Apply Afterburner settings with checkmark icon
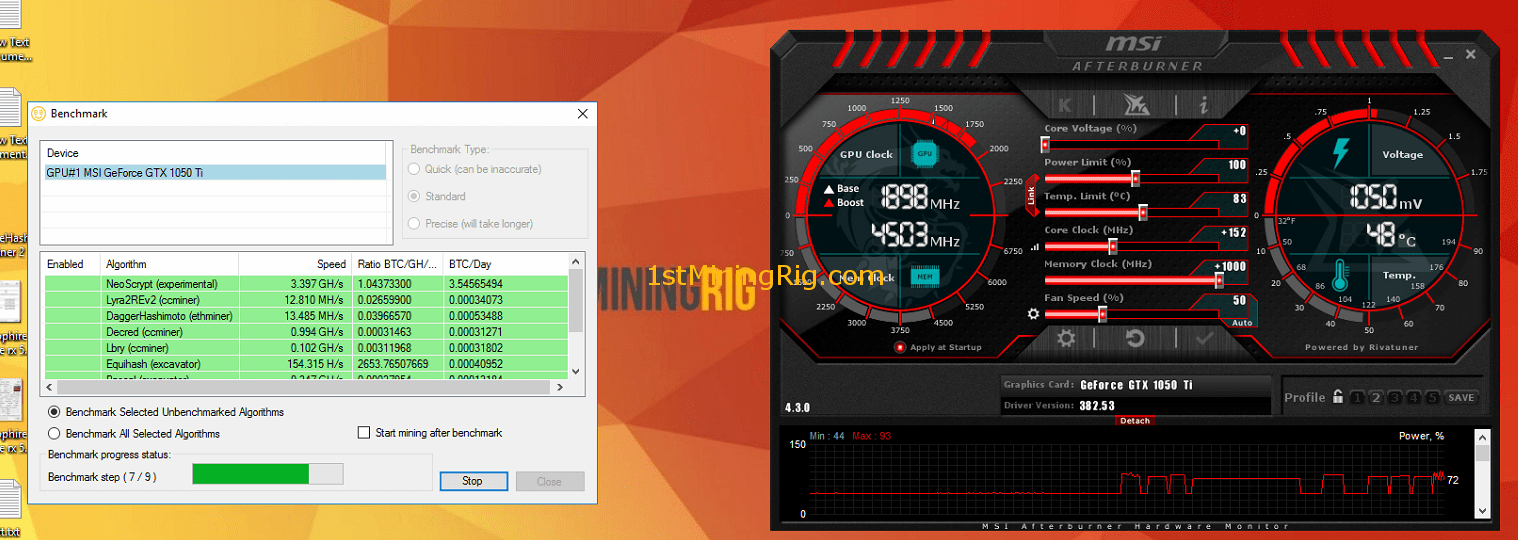The width and height of the screenshot is (1518, 540). [1204, 338]
